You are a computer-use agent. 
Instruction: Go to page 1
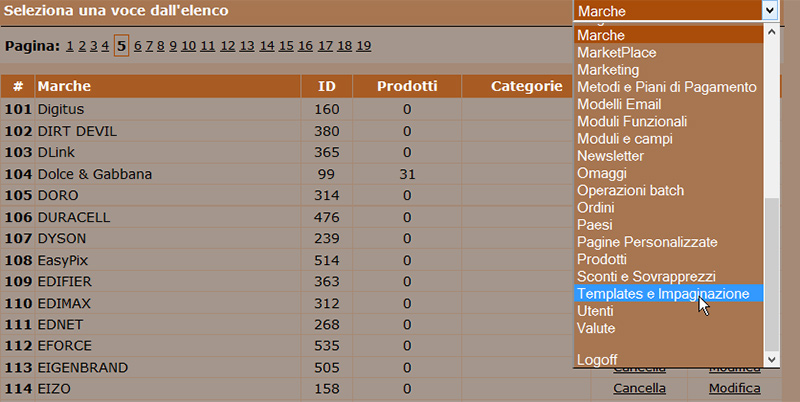69,46
